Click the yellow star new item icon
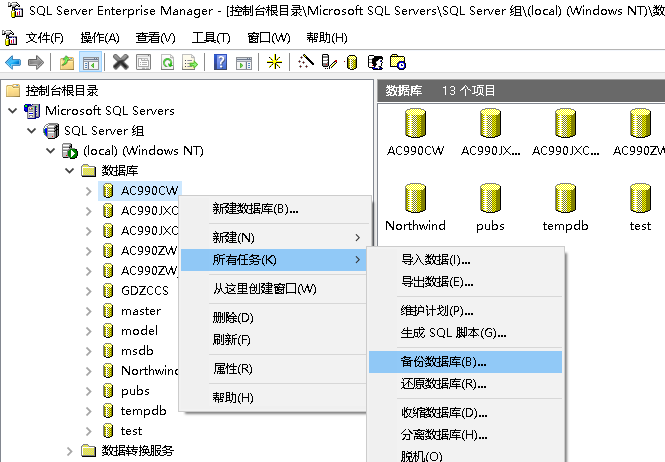The height and width of the screenshot is (462, 665). pyautogui.click(x=274, y=62)
